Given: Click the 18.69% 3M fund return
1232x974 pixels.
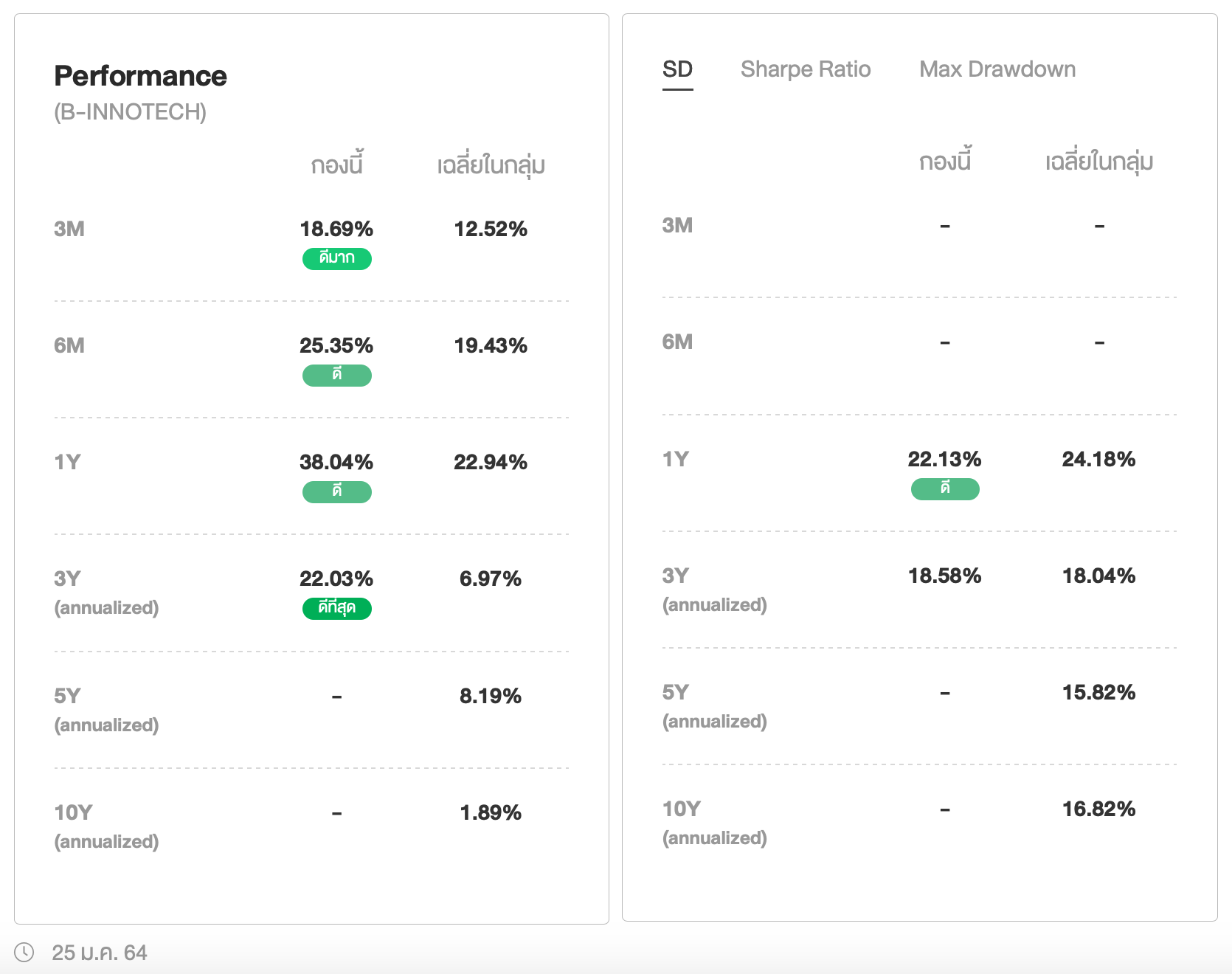Looking at the screenshot, I should click(x=336, y=229).
